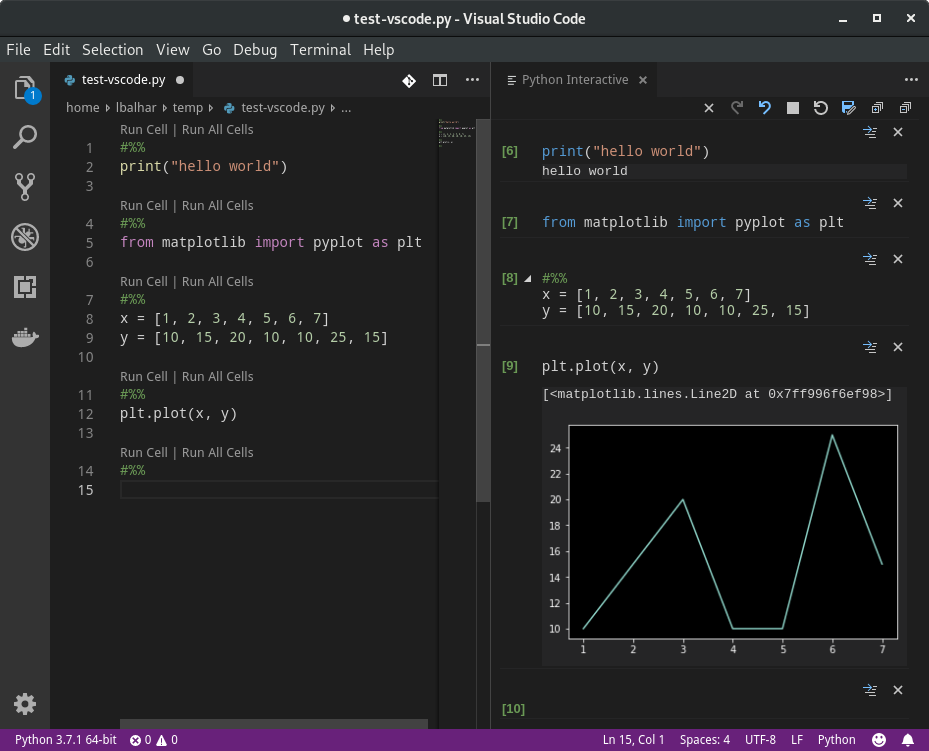The image size is (929, 751).
Task: Open the Debug view (crossed bug icon)
Action: (x=25, y=237)
